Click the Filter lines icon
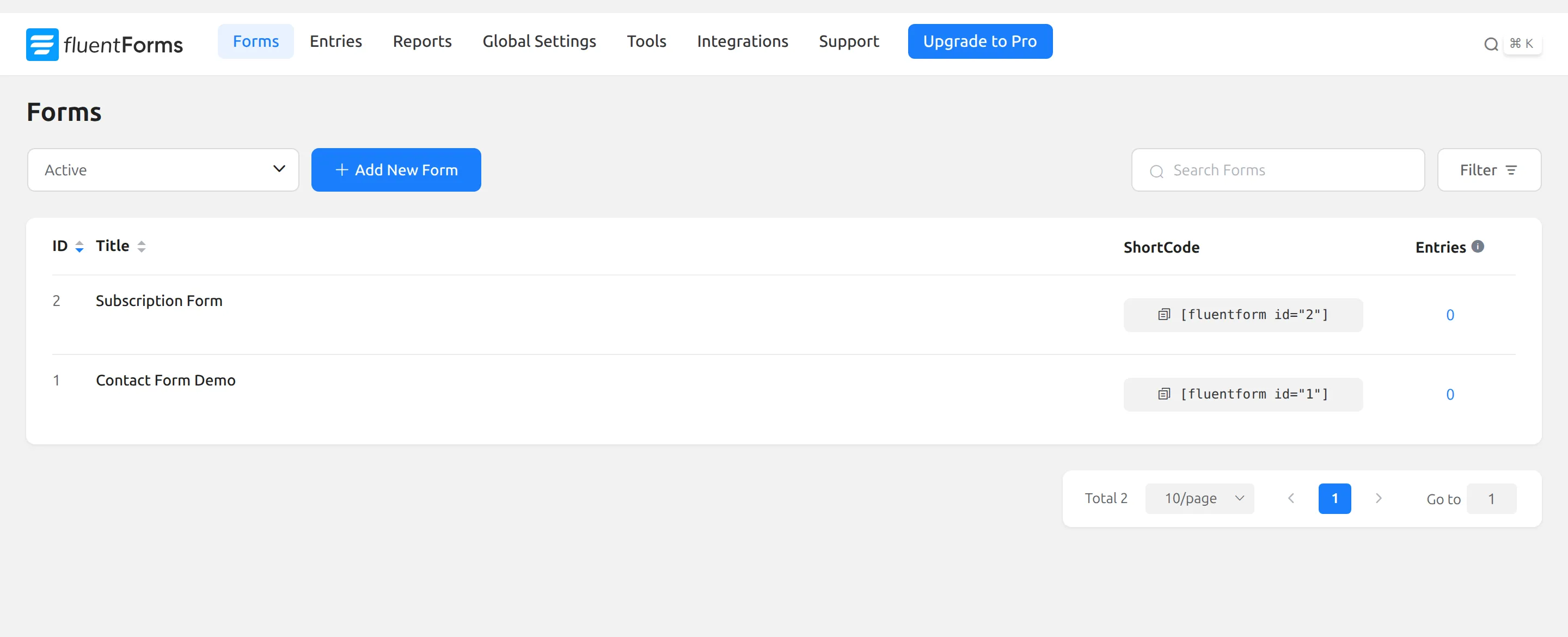The image size is (1568, 637). 1511,170
